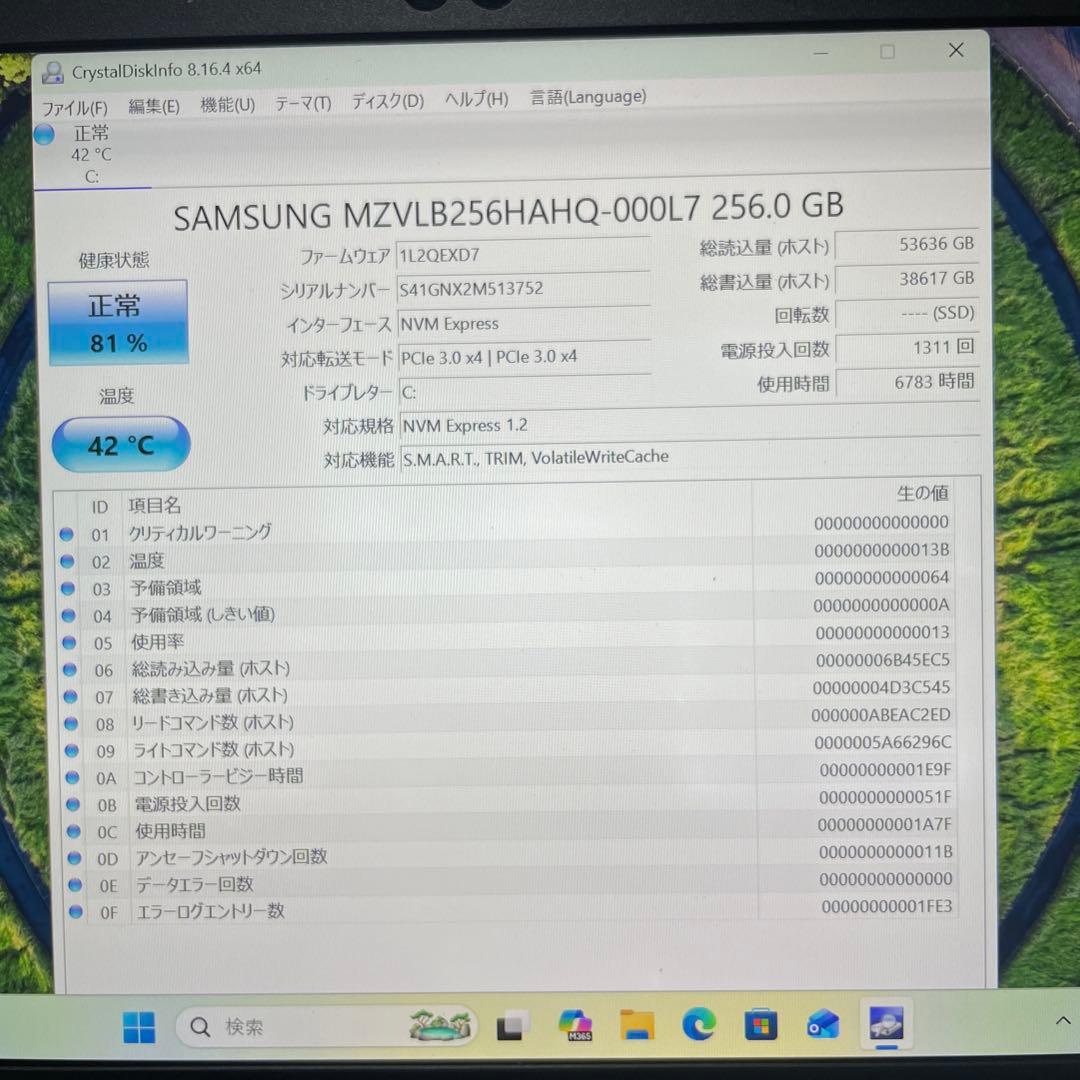
Task: Click raw value 000000ABEAC2ED
Action: tap(880, 715)
